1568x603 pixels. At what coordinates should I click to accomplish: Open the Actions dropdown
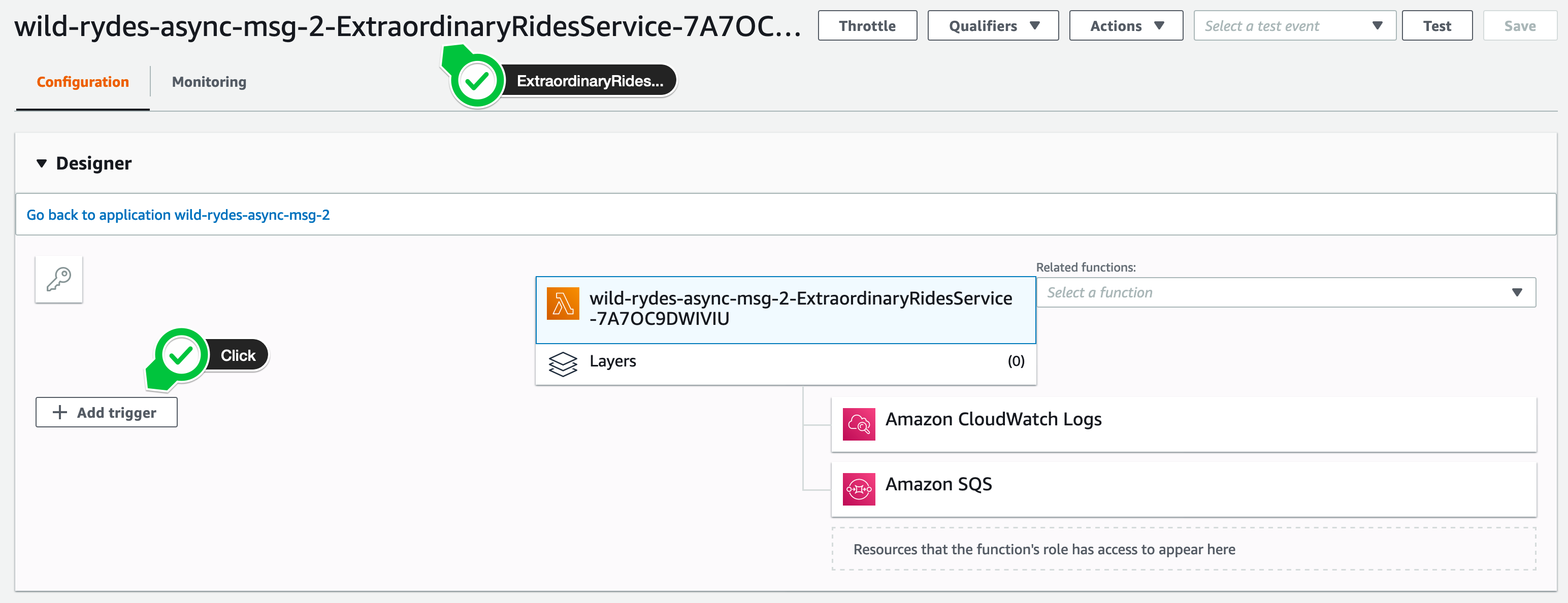point(1126,25)
